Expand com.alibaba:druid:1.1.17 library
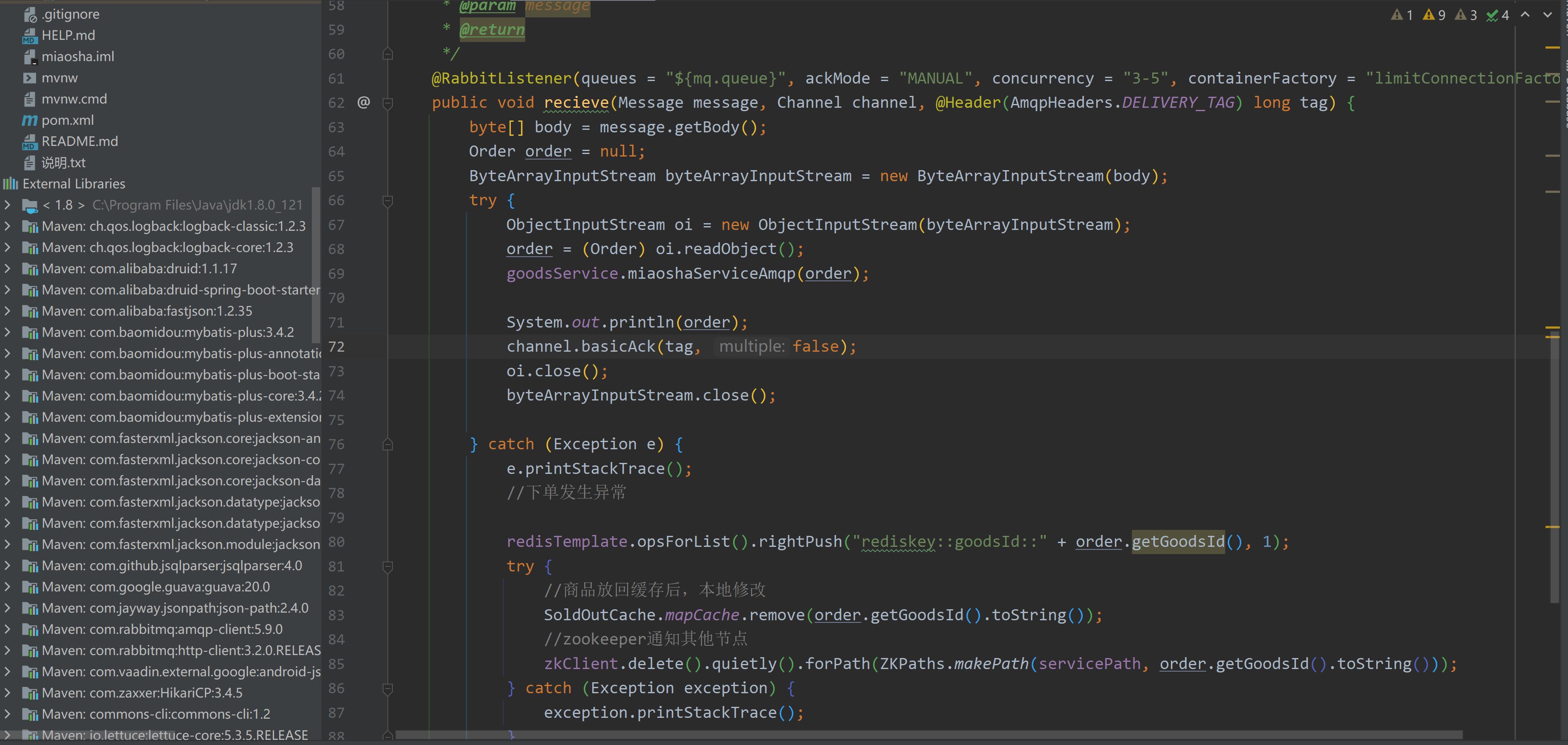The width and height of the screenshot is (1568, 745). point(7,269)
